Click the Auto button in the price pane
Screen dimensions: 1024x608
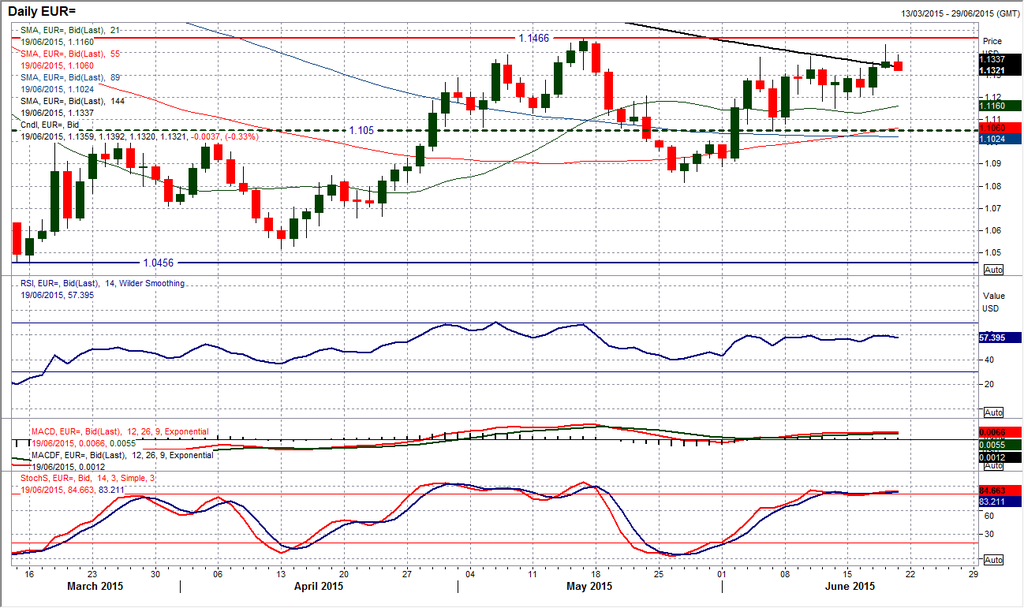[x=993, y=270]
